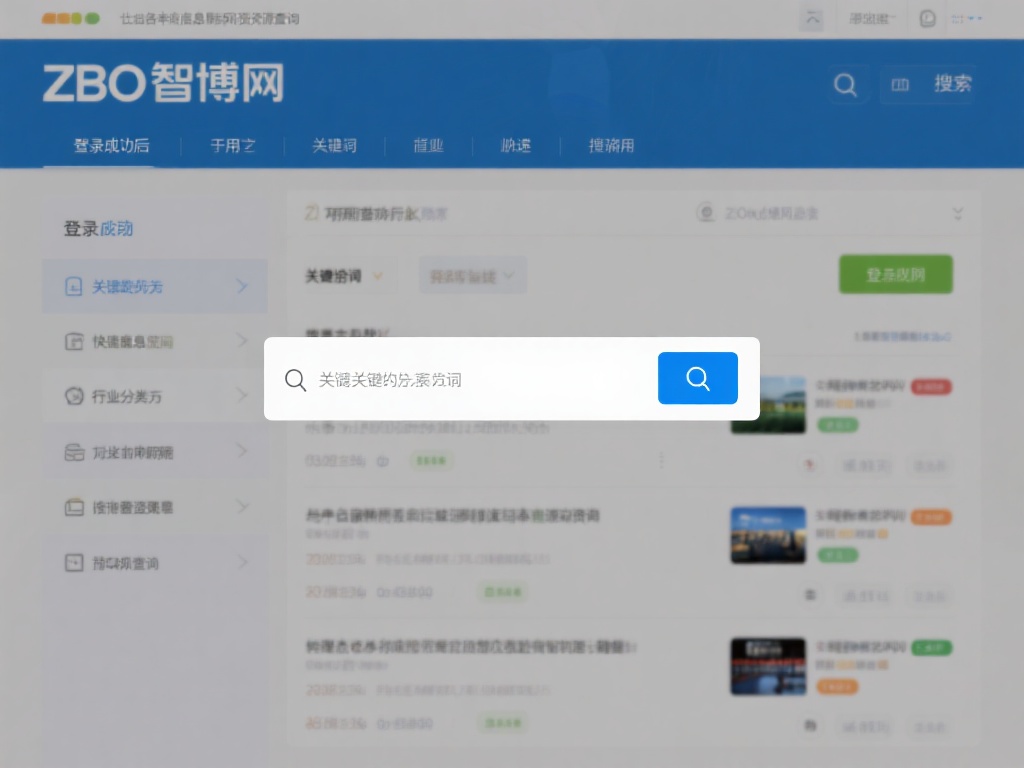Click the magnifier search icon in the blue header

pyautogui.click(x=846, y=85)
